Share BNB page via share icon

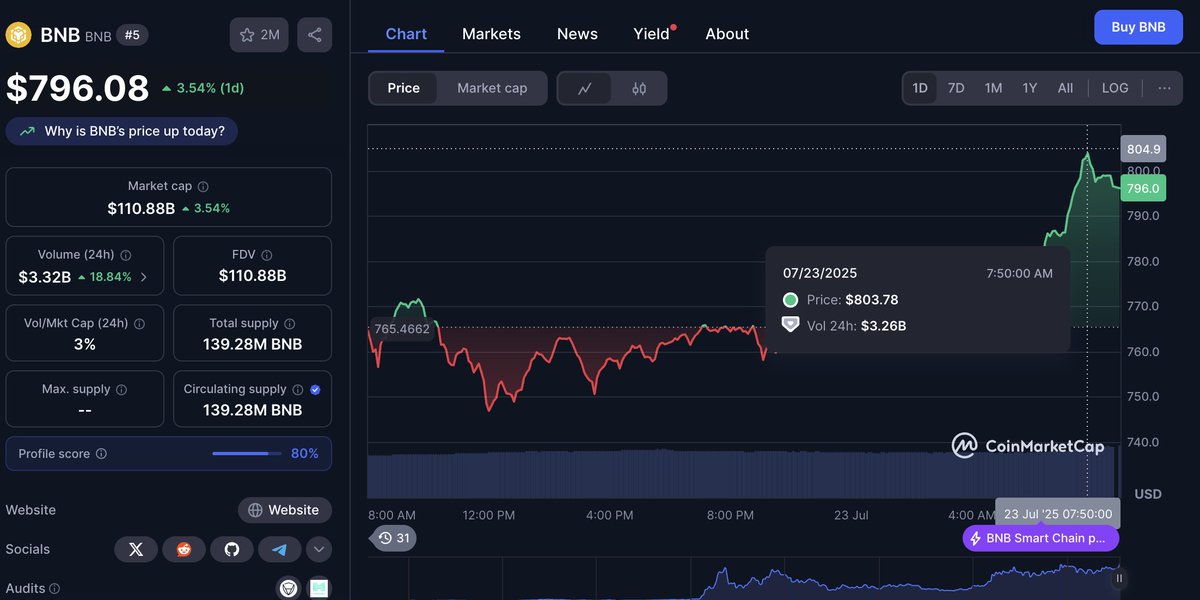315,35
